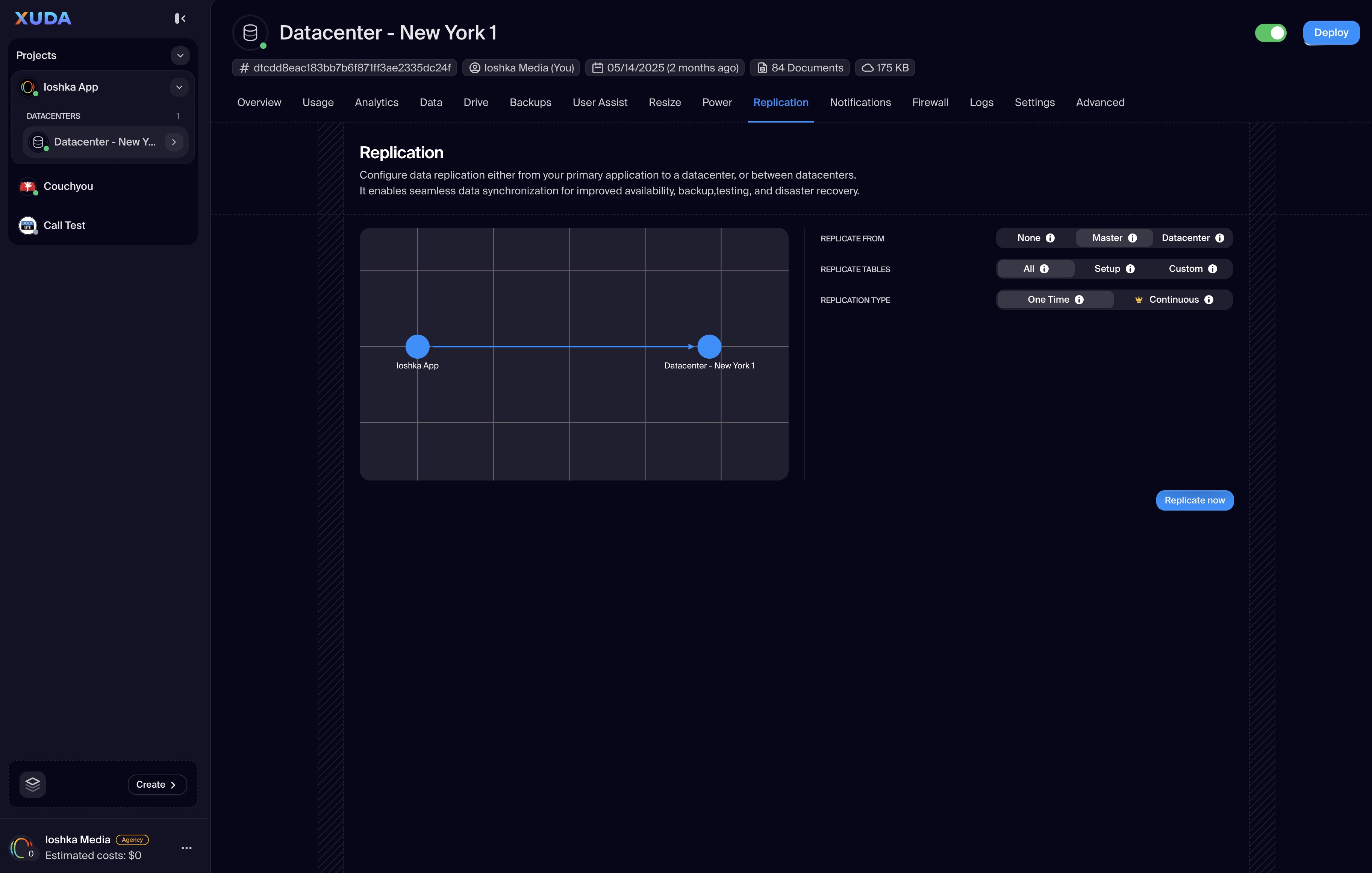Toggle the green datacenter power switch

pyautogui.click(x=1271, y=33)
